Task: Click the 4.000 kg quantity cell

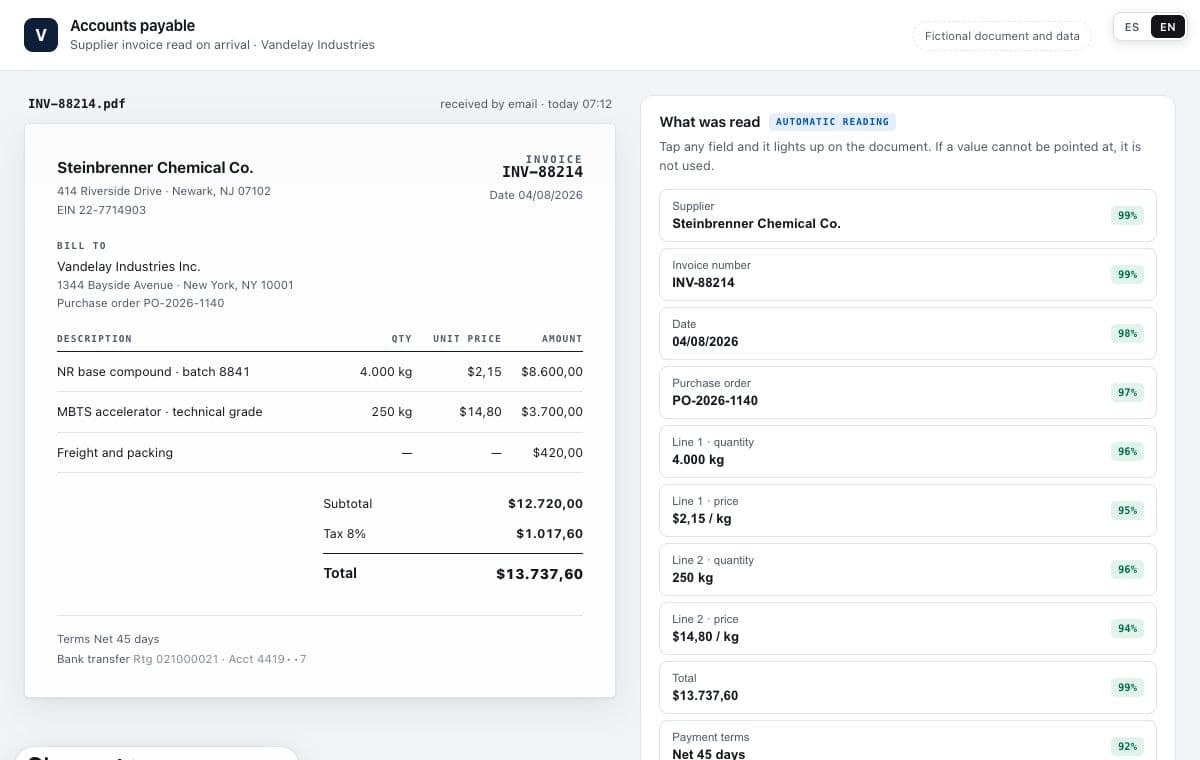Action: [x=386, y=372]
